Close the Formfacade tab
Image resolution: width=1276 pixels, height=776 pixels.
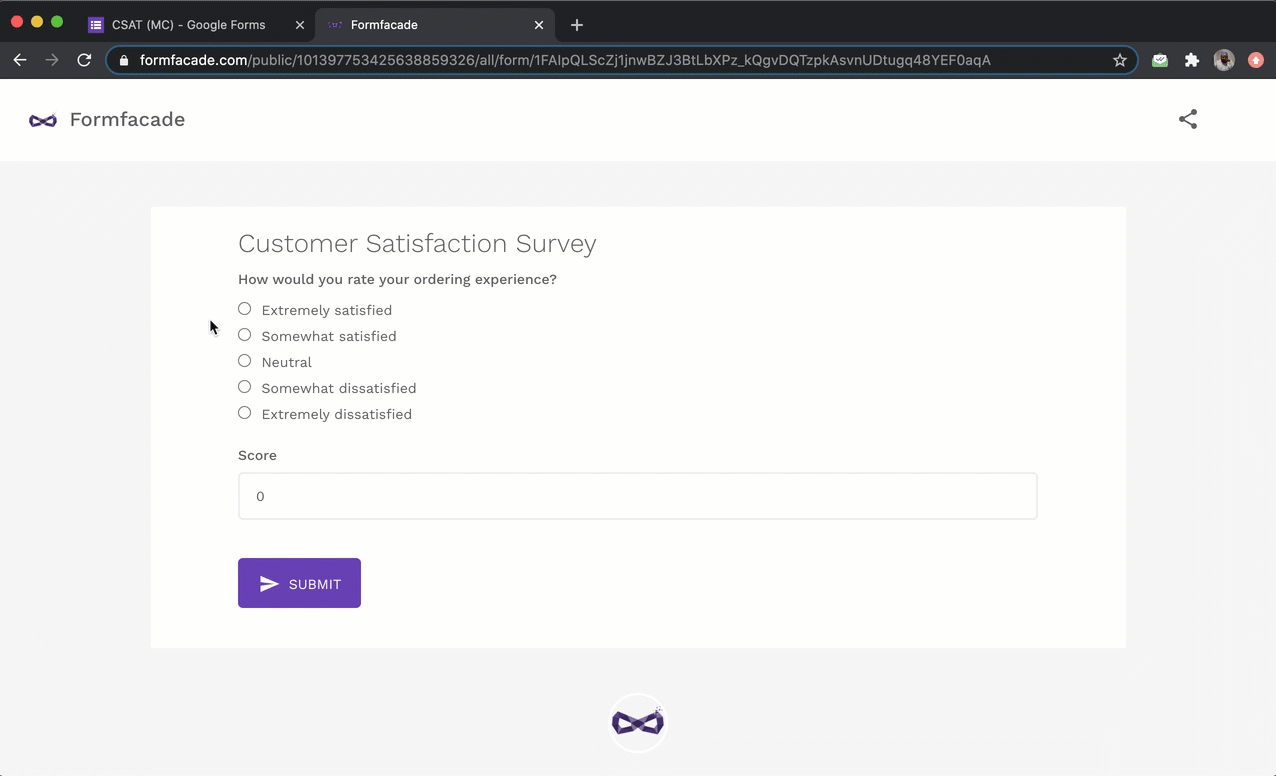539,25
